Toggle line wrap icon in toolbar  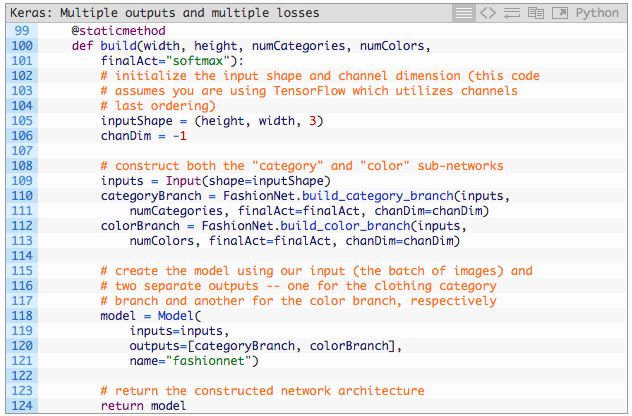click(x=512, y=13)
